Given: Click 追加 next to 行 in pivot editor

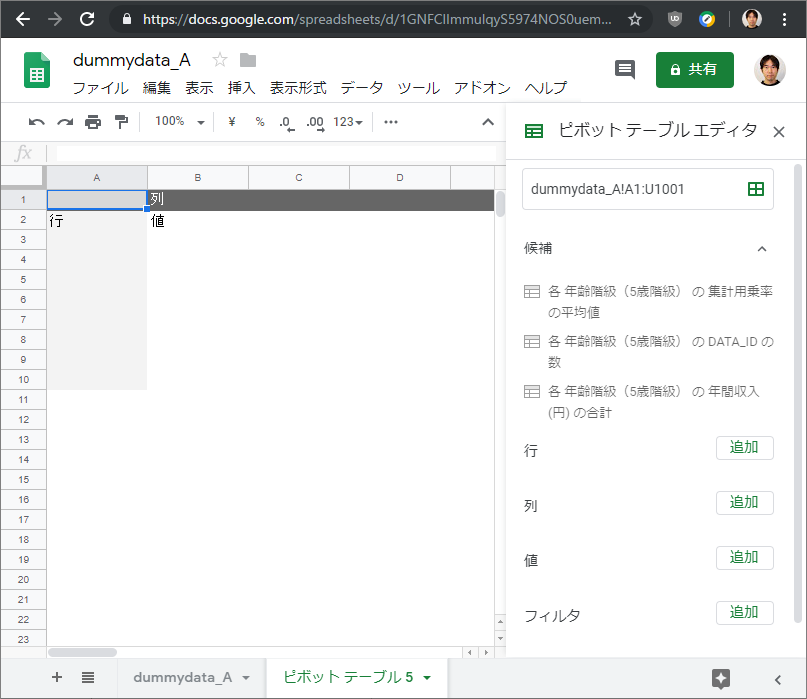Looking at the screenshot, I should pyautogui.click(x=745, y=448).
